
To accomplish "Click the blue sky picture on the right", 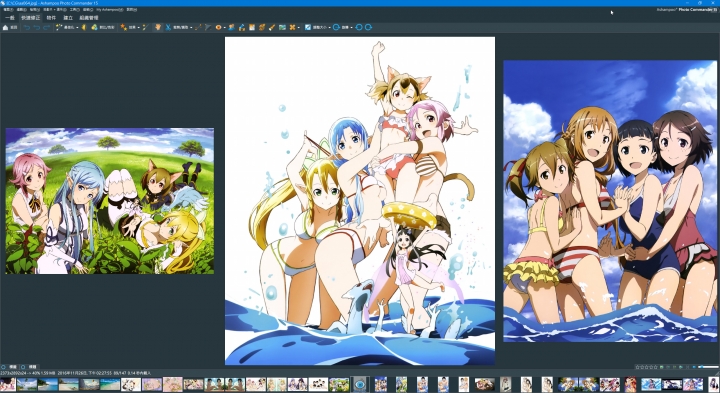I will 610,201.
